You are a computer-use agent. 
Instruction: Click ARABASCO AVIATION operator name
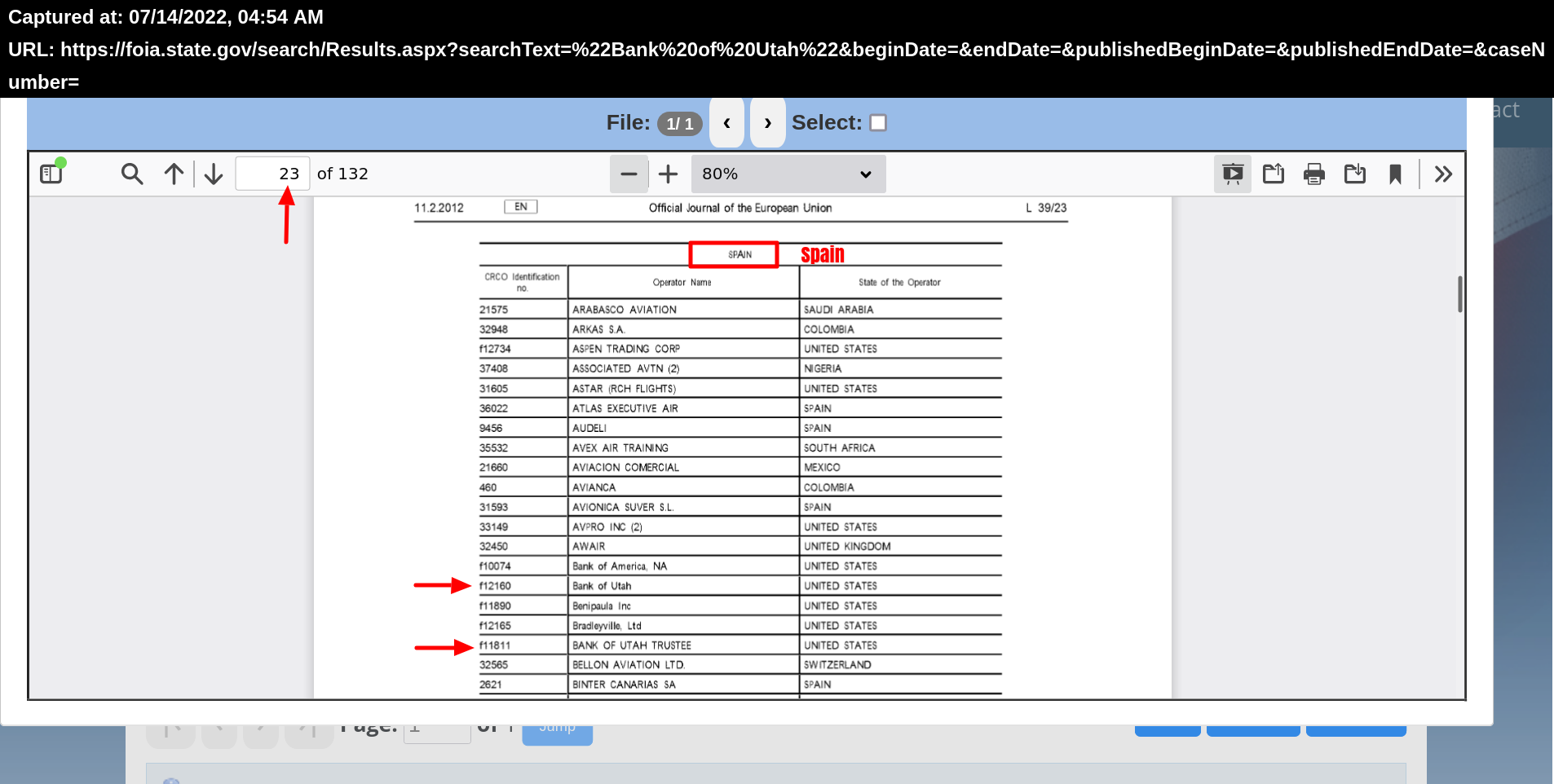click(625, 310)
